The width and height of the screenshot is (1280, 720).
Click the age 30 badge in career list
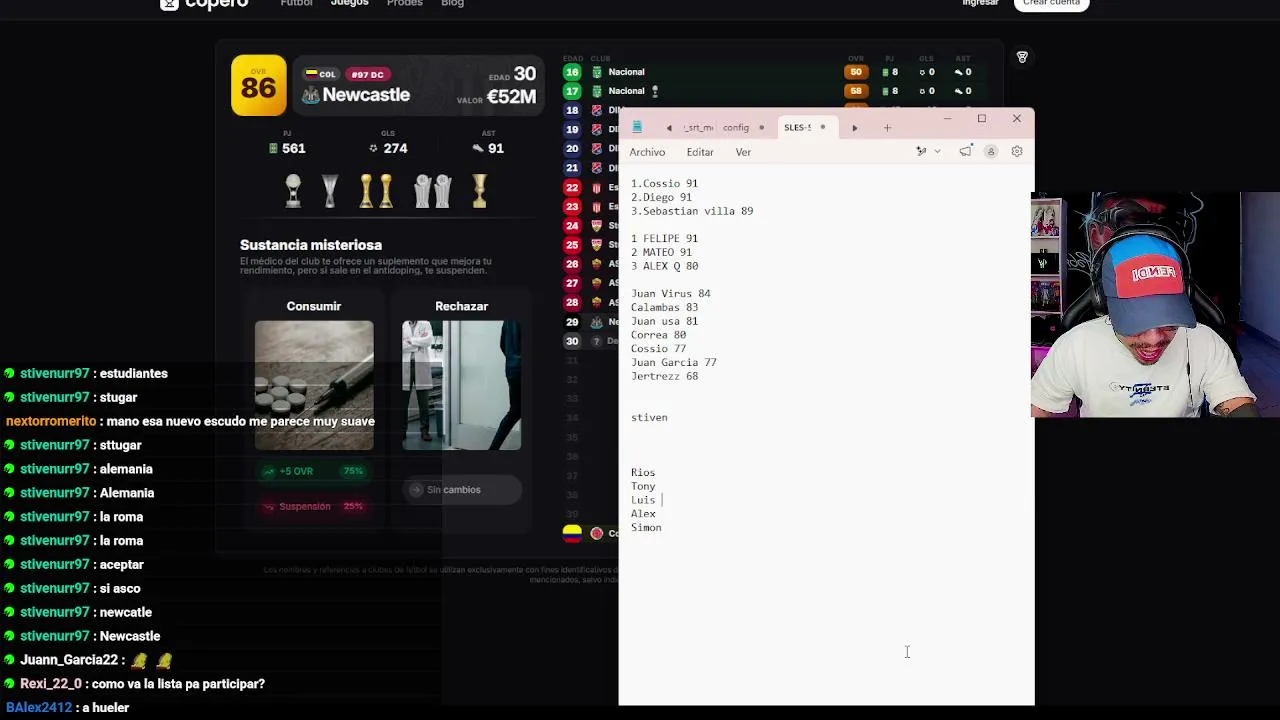(572, 341)
